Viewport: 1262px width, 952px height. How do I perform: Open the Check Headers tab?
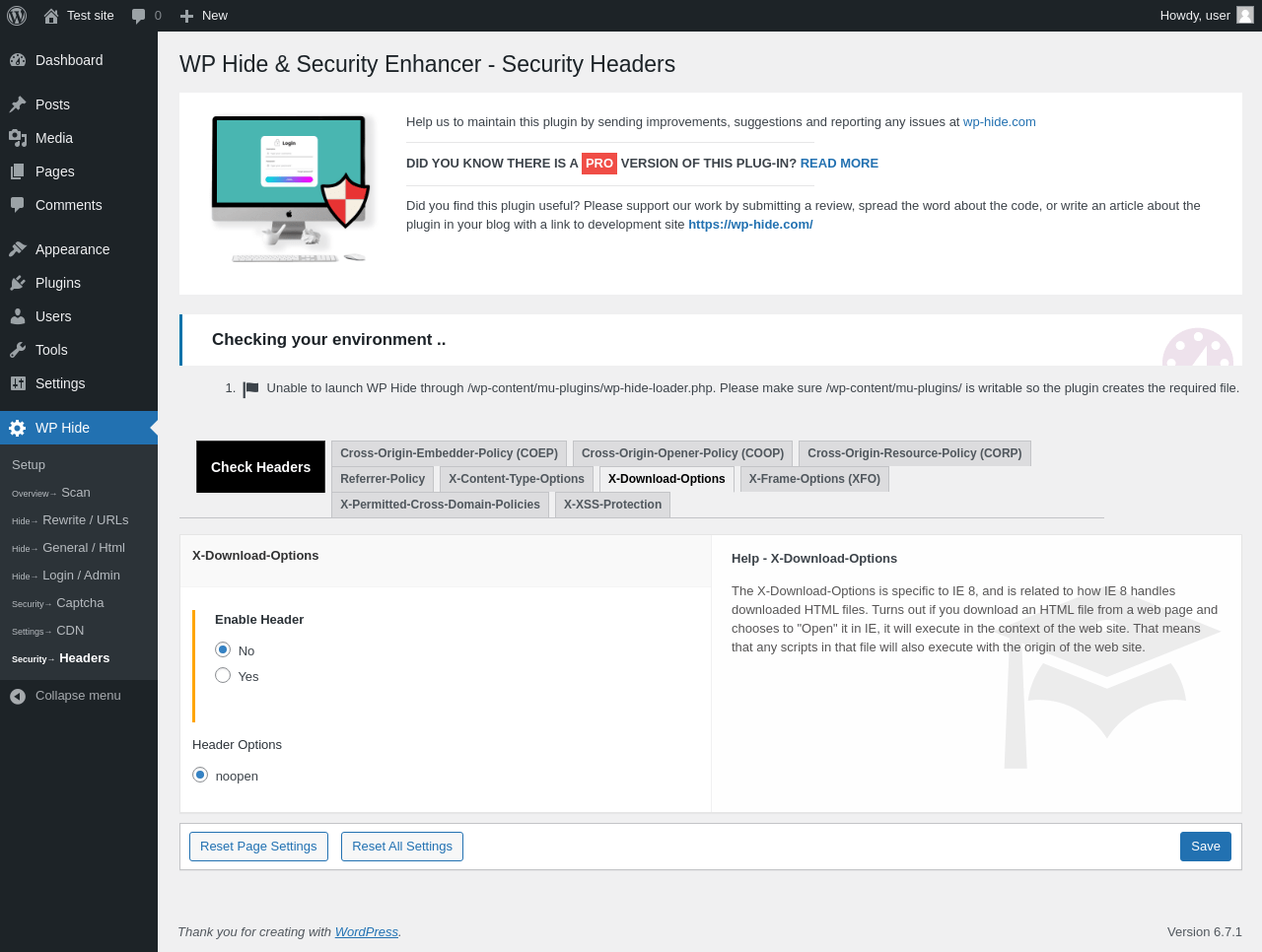pos(260,467)
